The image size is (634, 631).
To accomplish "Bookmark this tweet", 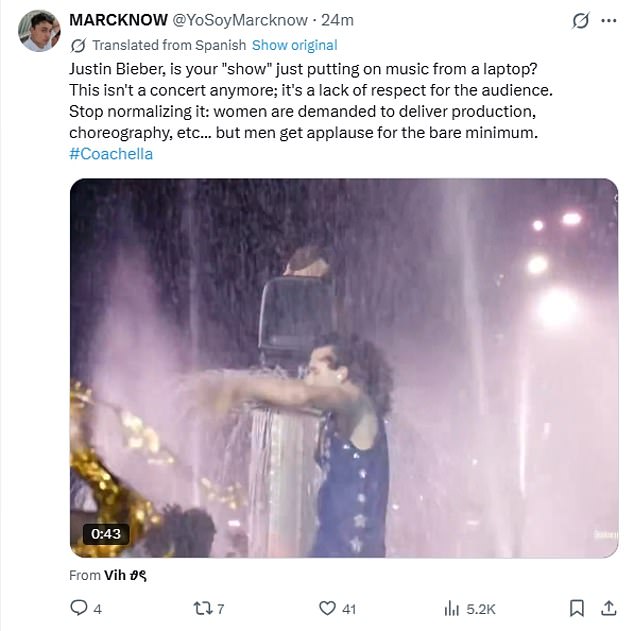I will coord(577,608).
